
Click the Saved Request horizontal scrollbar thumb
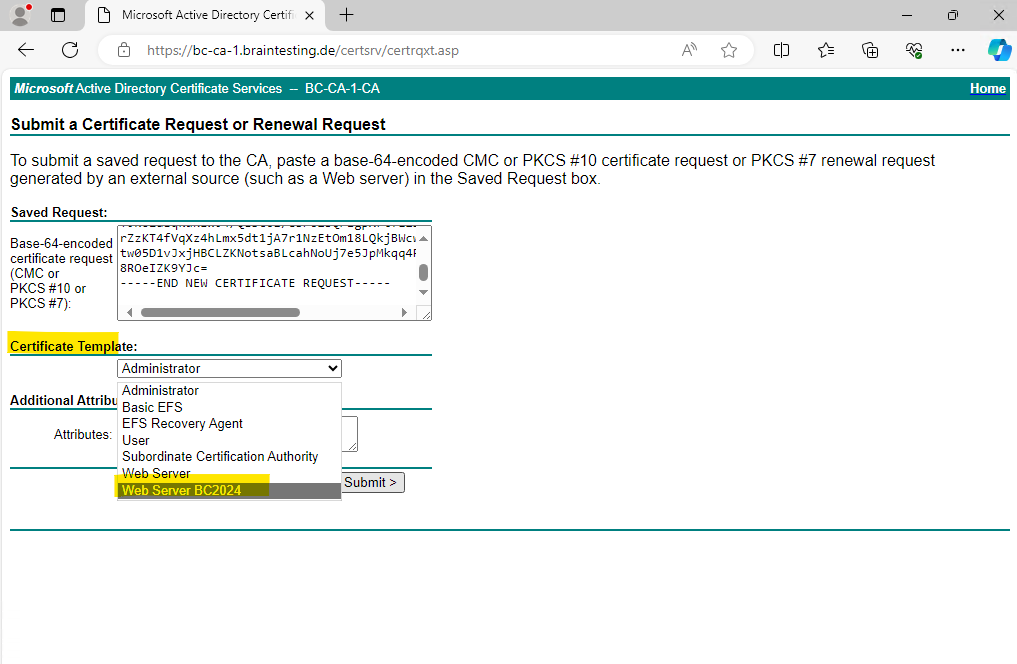click(x=221, y=313)
